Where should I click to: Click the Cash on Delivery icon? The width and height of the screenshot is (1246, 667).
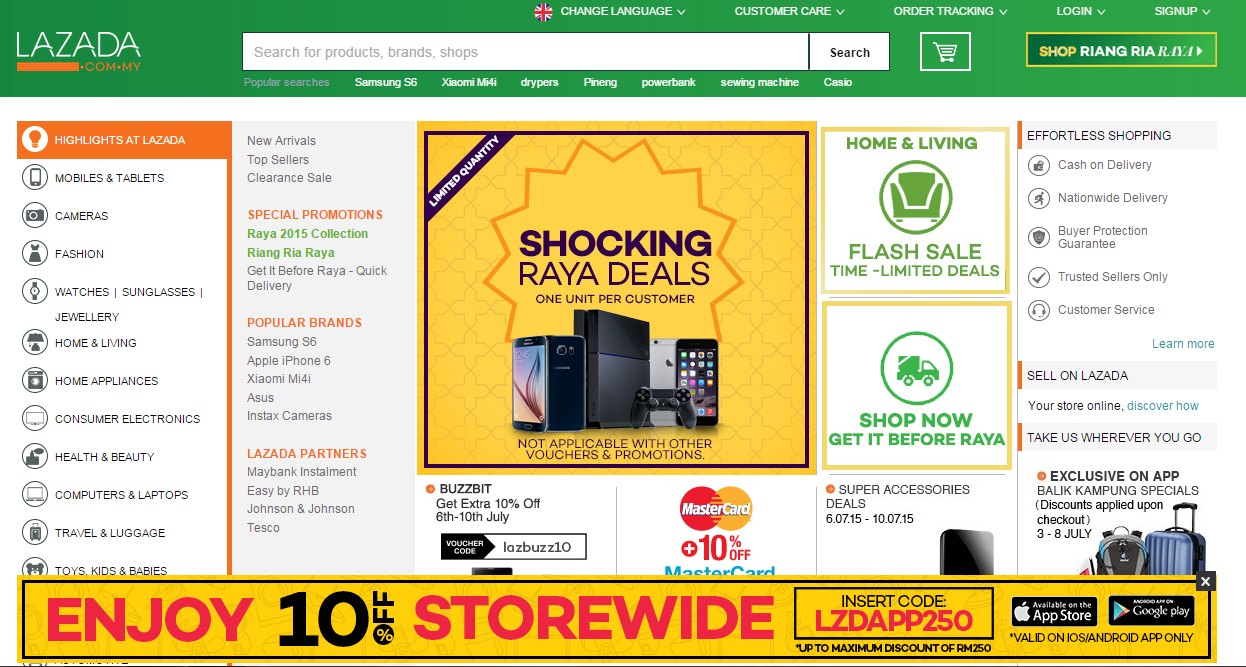click(x=1039, y=165)
